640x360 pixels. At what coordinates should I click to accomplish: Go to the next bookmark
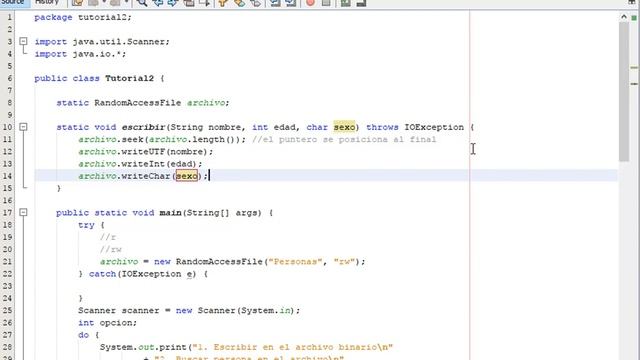point(239,3)
